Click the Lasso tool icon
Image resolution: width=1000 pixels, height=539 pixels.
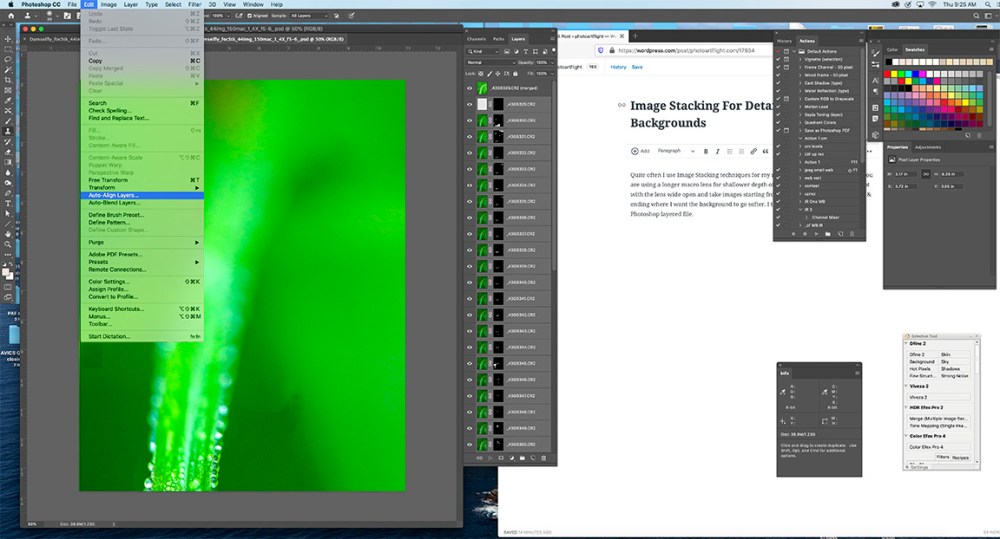click(x=8, y=59)
